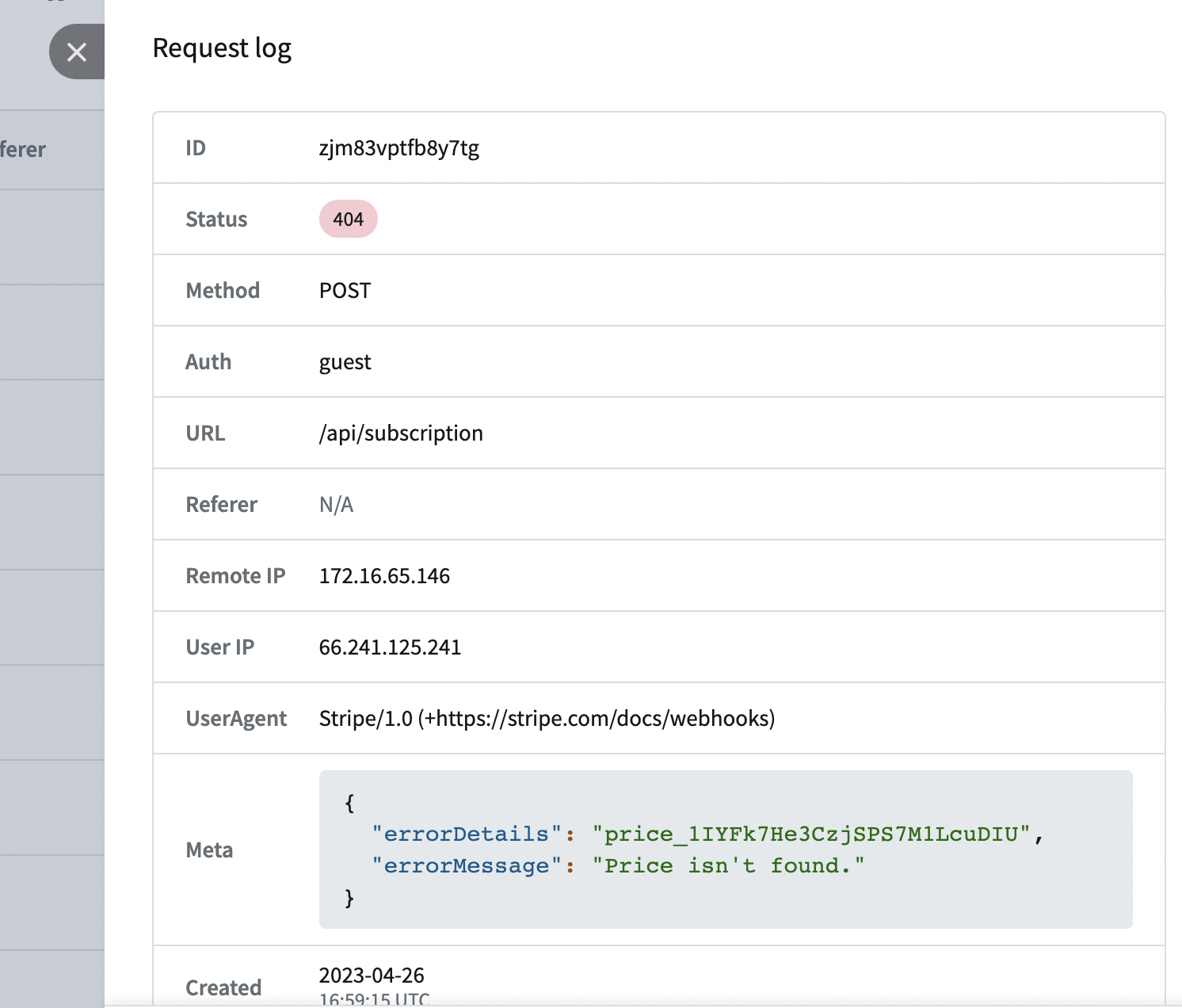Close the Request log panel
The width and height of the screenshot is (1182, 1008).
[77, 52]
